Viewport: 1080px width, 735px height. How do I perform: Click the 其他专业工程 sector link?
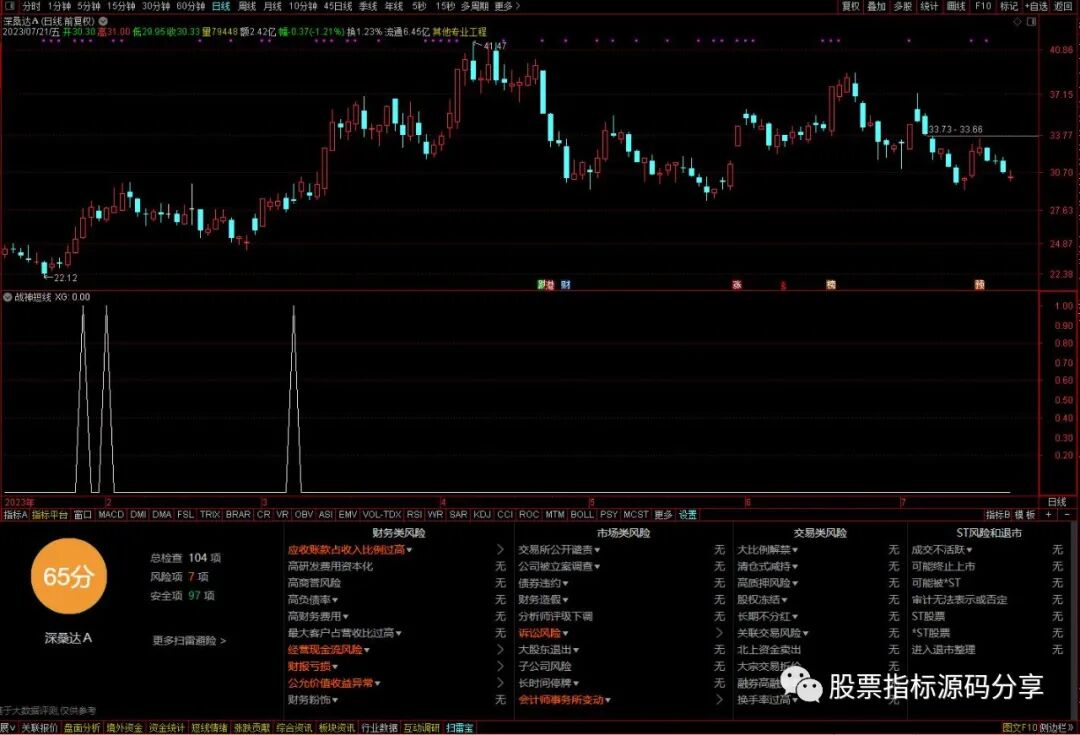(x=459, y=32)
